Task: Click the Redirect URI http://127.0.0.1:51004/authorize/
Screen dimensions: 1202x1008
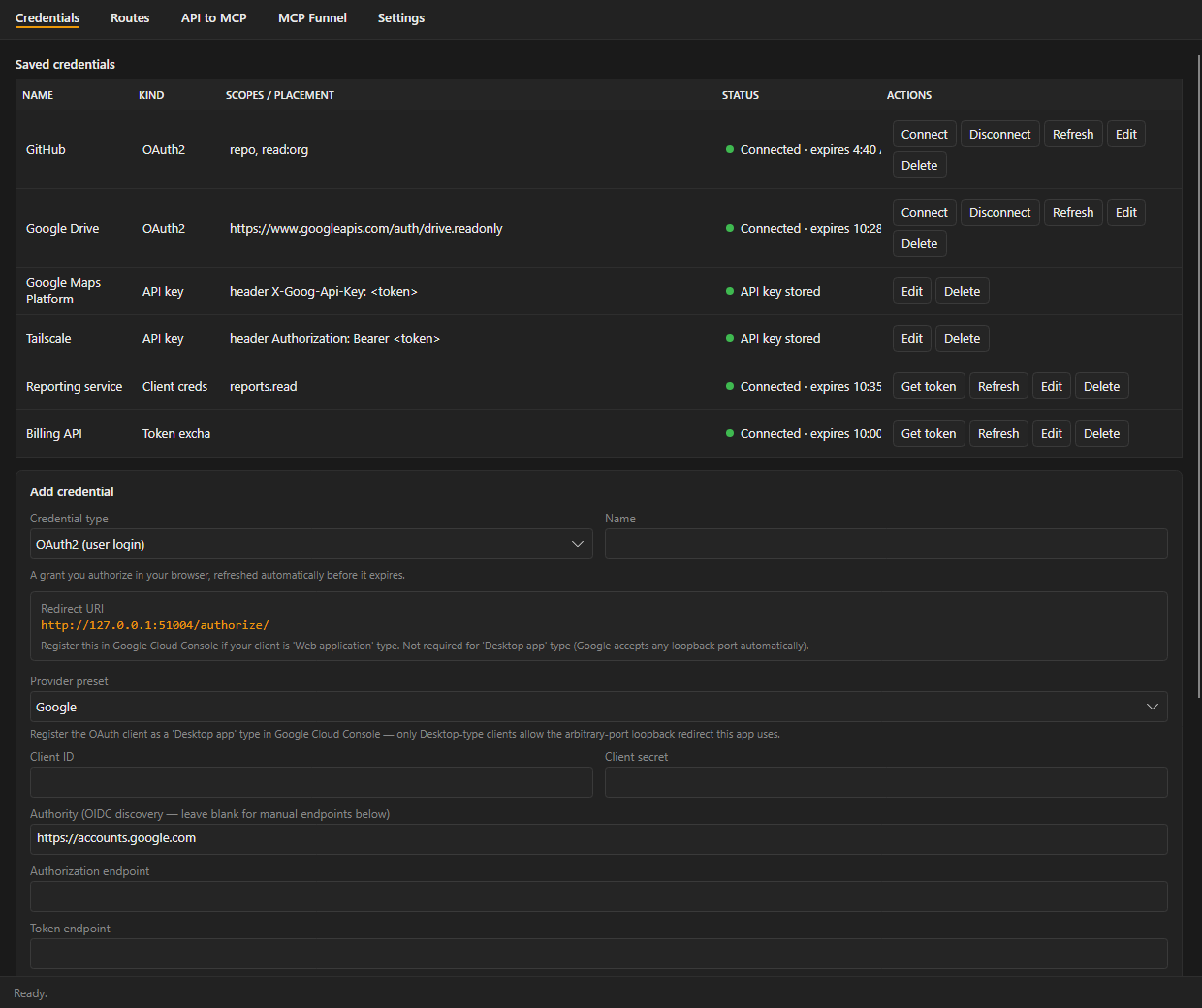Action: (x=155, y=625)
